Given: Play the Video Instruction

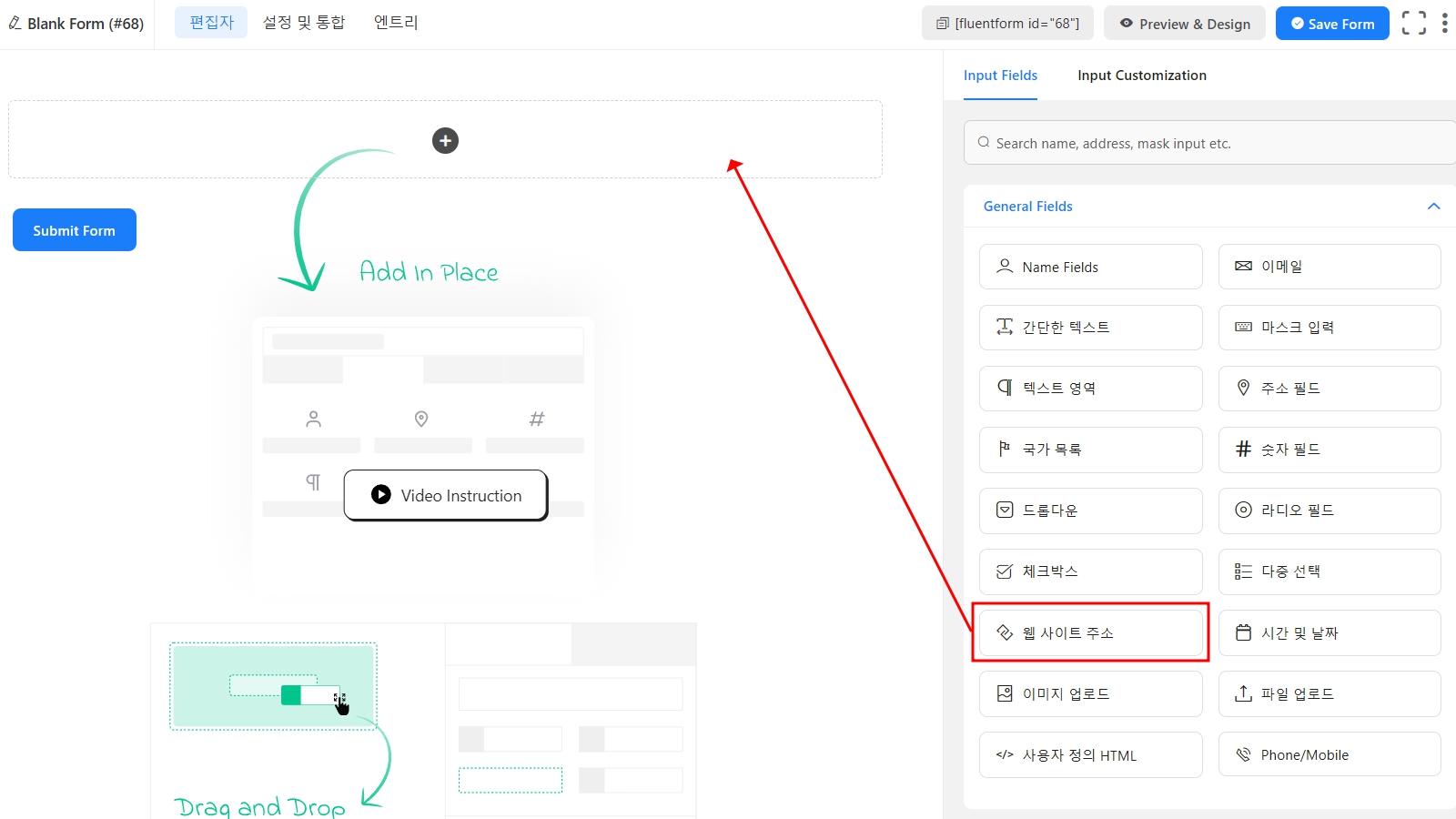Looking at the screenshot, I should [x=446, y=495].
